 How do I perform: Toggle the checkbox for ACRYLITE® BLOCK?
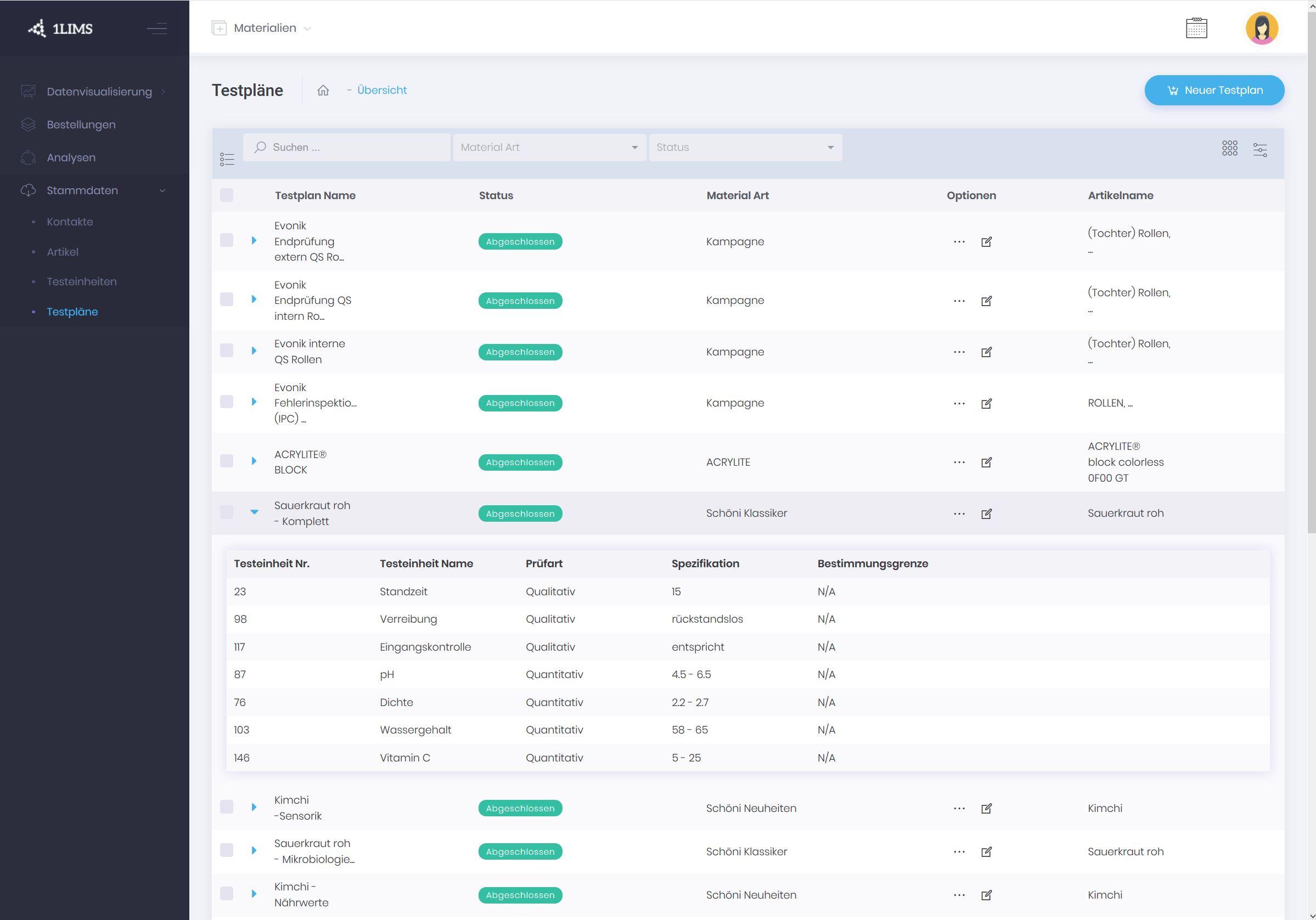click(x=226, y=461)
